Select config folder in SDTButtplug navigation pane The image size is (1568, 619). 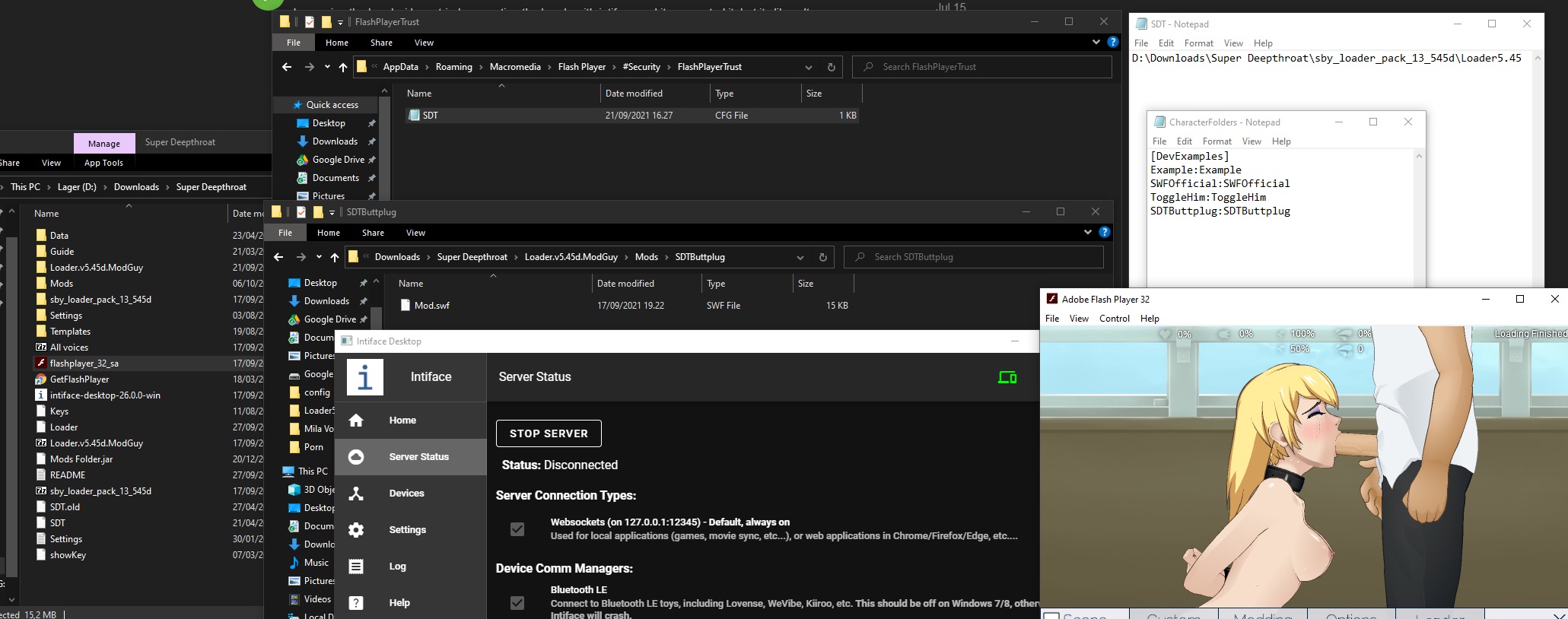(310, 392)
